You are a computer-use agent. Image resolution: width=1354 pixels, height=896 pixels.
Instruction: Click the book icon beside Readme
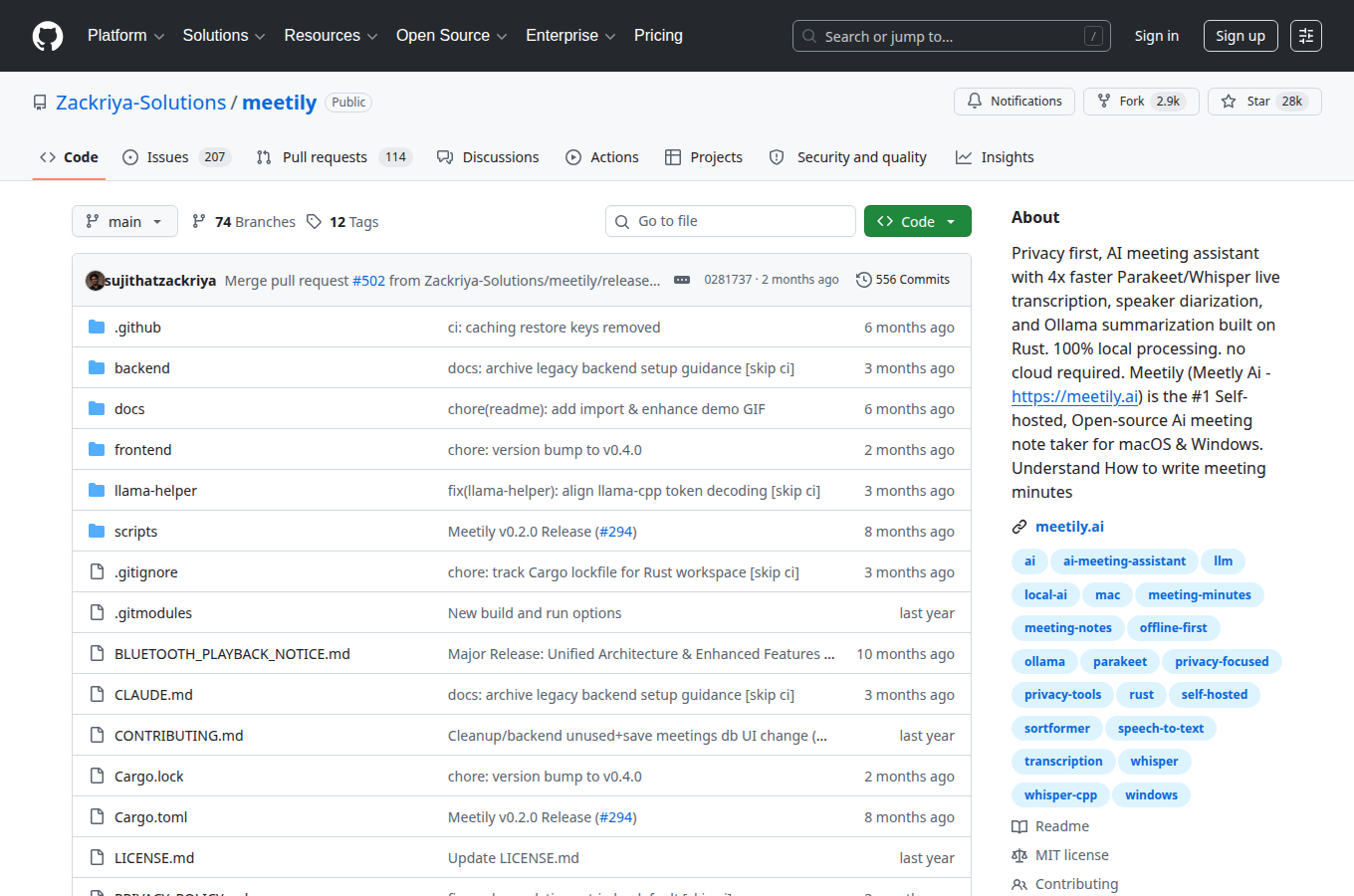coord(1019,826)
